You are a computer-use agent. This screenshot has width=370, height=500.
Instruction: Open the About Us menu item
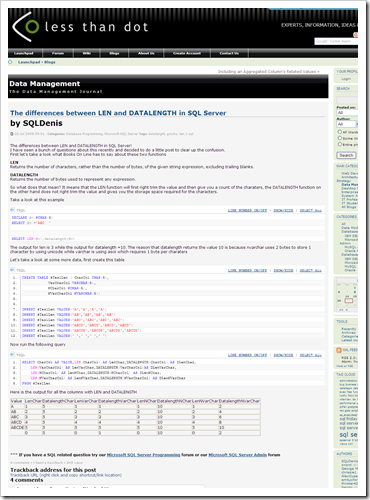(146, 53)
